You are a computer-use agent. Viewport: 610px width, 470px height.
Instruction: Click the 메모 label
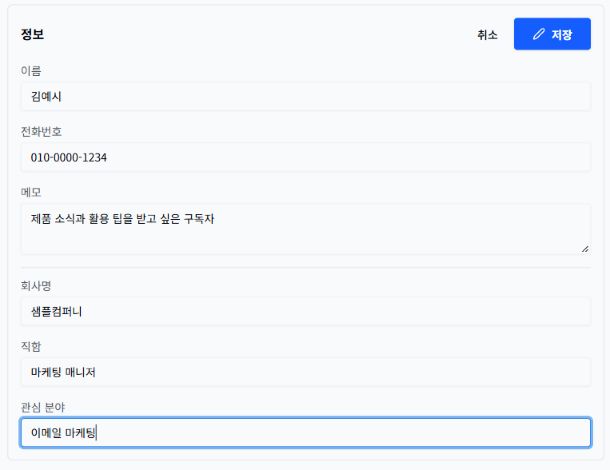pos(31,192)
